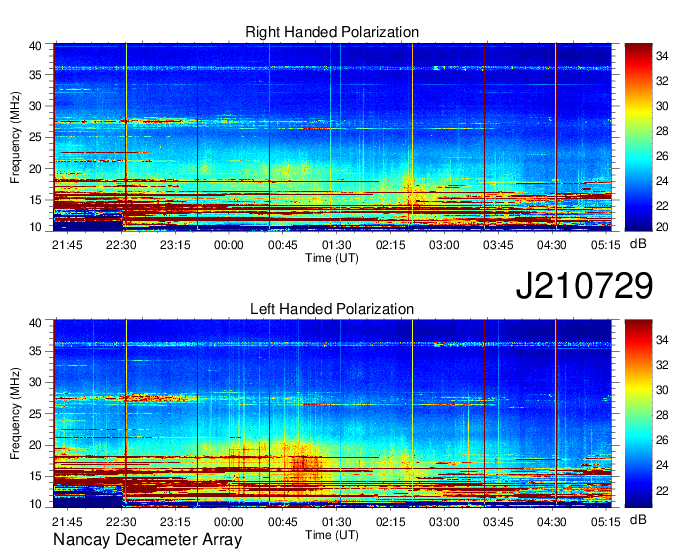
Task: Click "Frequency (MHz)" axis label of Left Handed plot
Action: click(x=15, y=414)
